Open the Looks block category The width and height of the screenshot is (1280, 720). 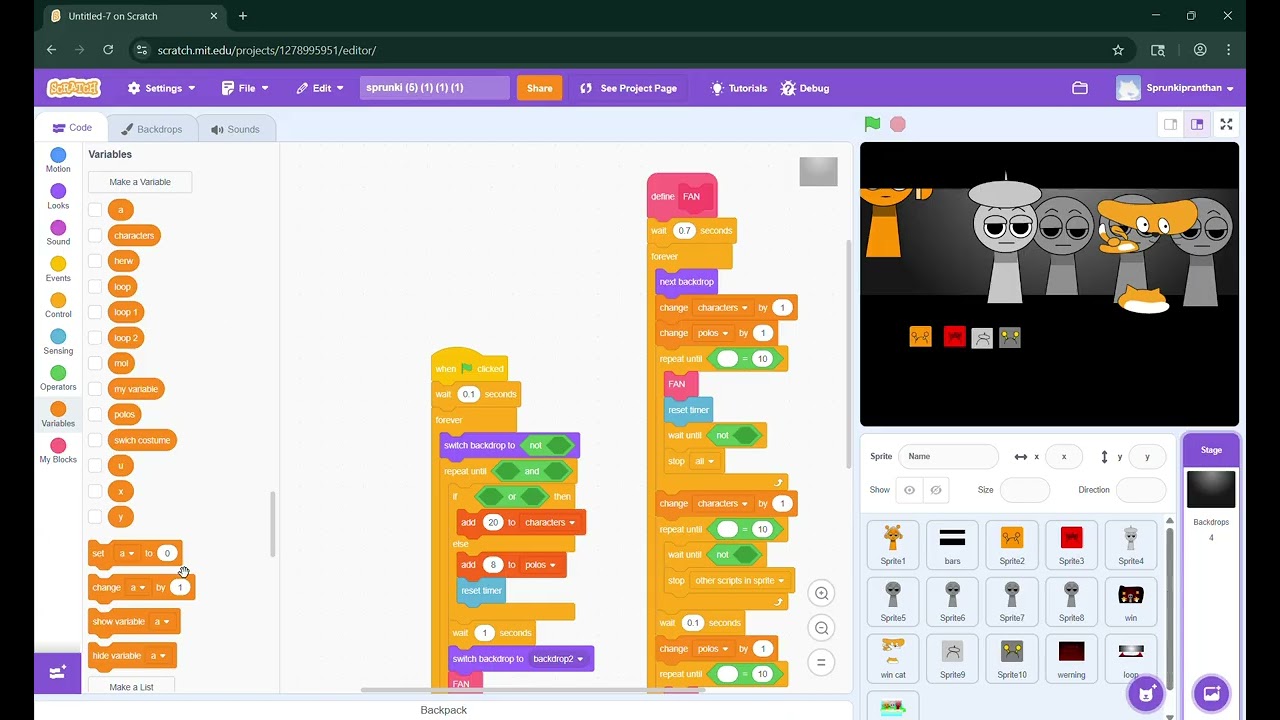click(58, 197)
